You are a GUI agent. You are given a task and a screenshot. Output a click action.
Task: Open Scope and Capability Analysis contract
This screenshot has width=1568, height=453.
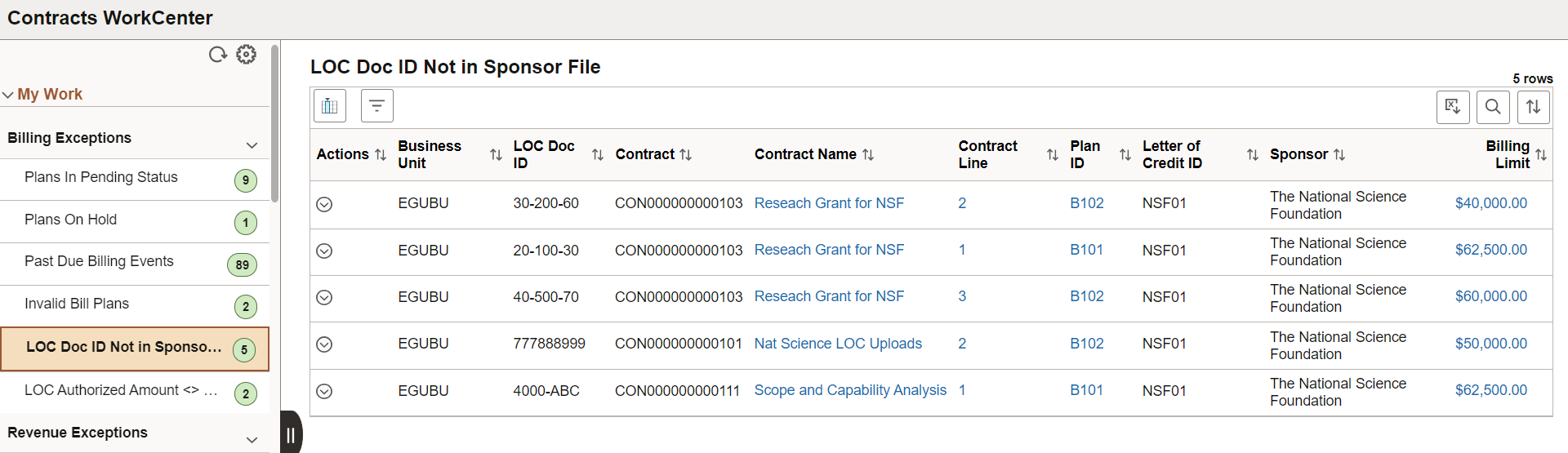(x=850, y=390)
